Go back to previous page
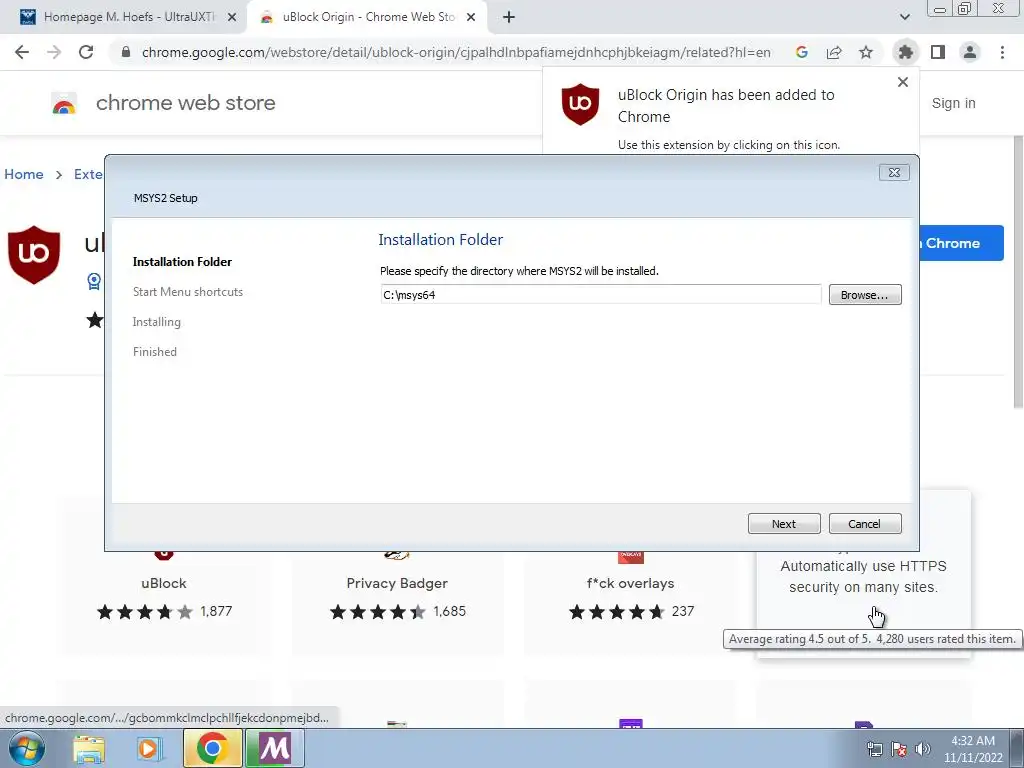Screen dimensions: 1024x768 click(22, 52)
